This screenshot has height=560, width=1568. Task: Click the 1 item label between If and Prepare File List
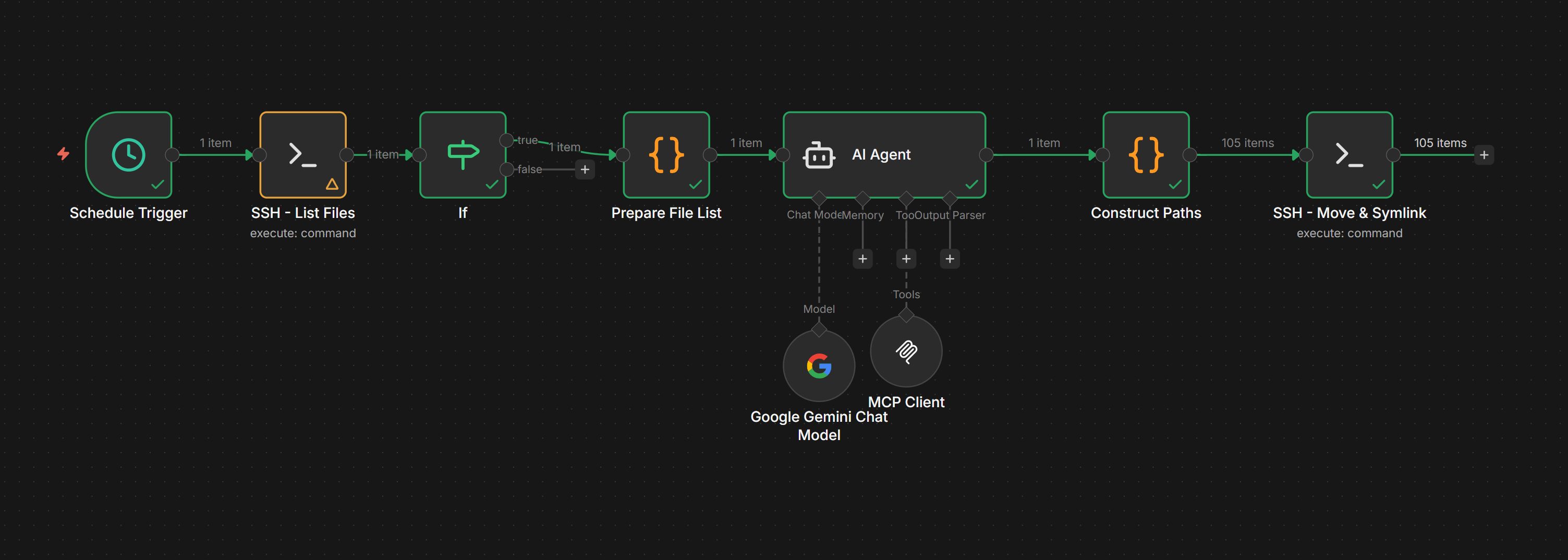coord(565,146)
